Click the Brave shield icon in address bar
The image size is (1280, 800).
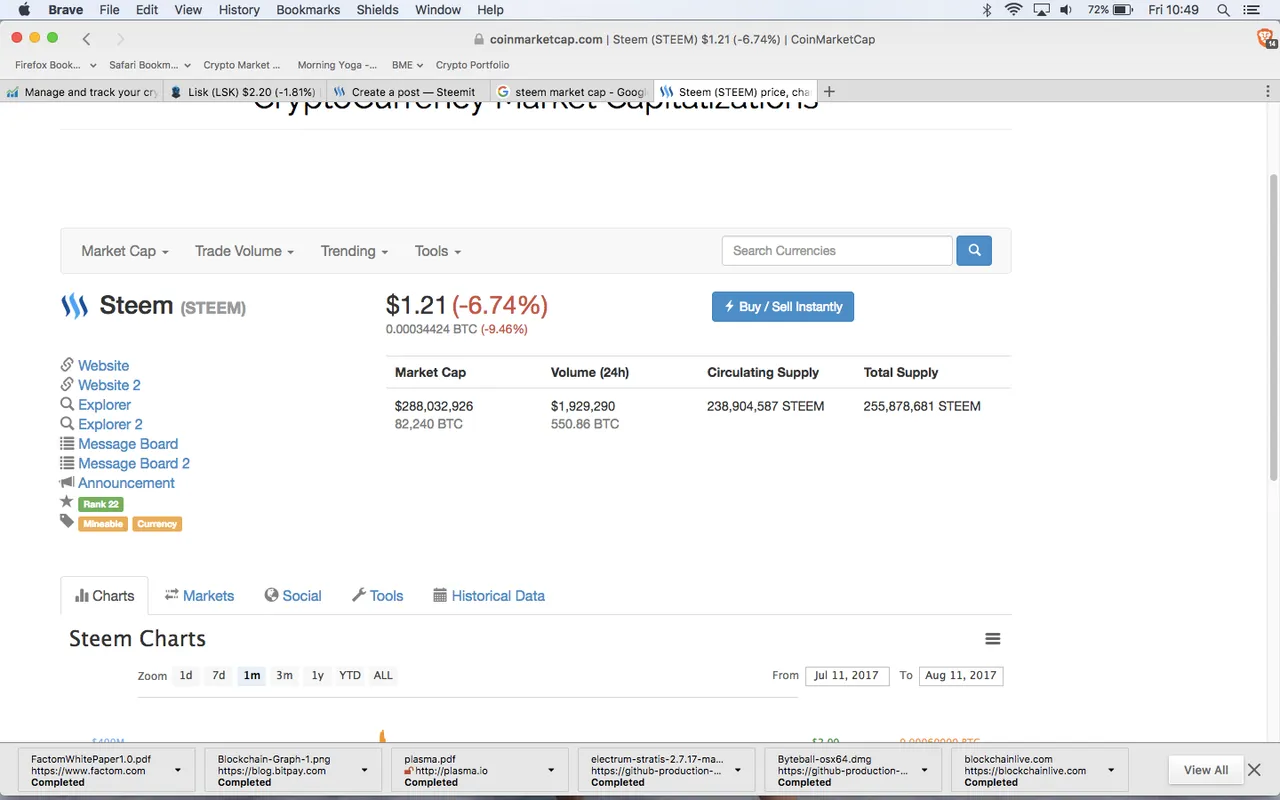pos(1265,39)
